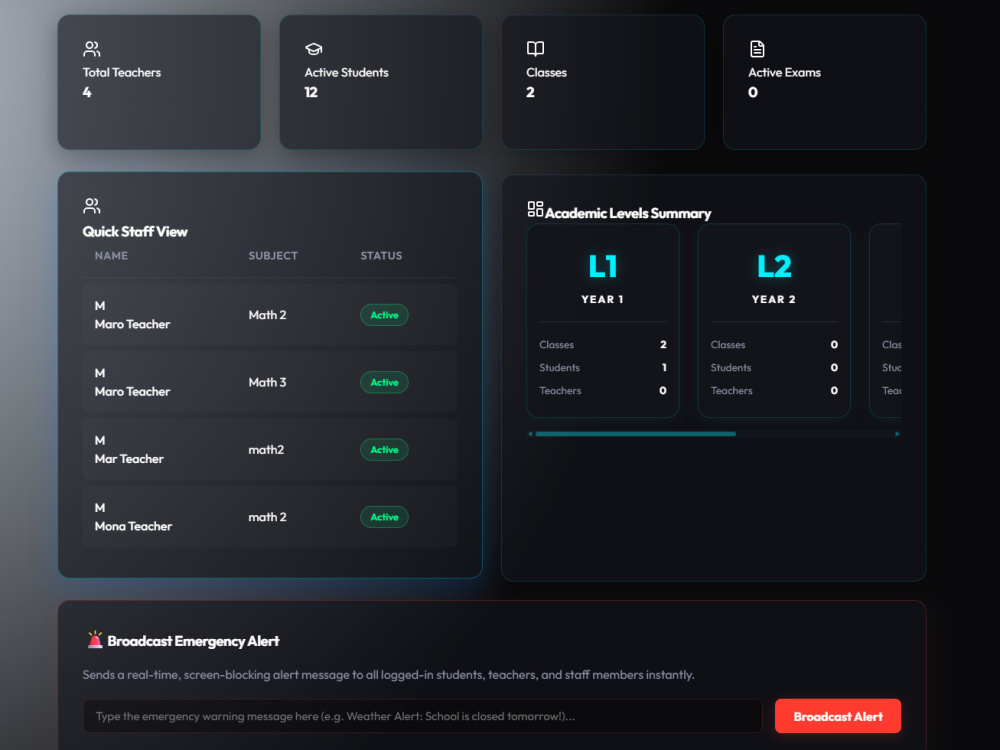Click the emergency siren icon
Screen dimensions: 1000x750
(x=95, y=640)
